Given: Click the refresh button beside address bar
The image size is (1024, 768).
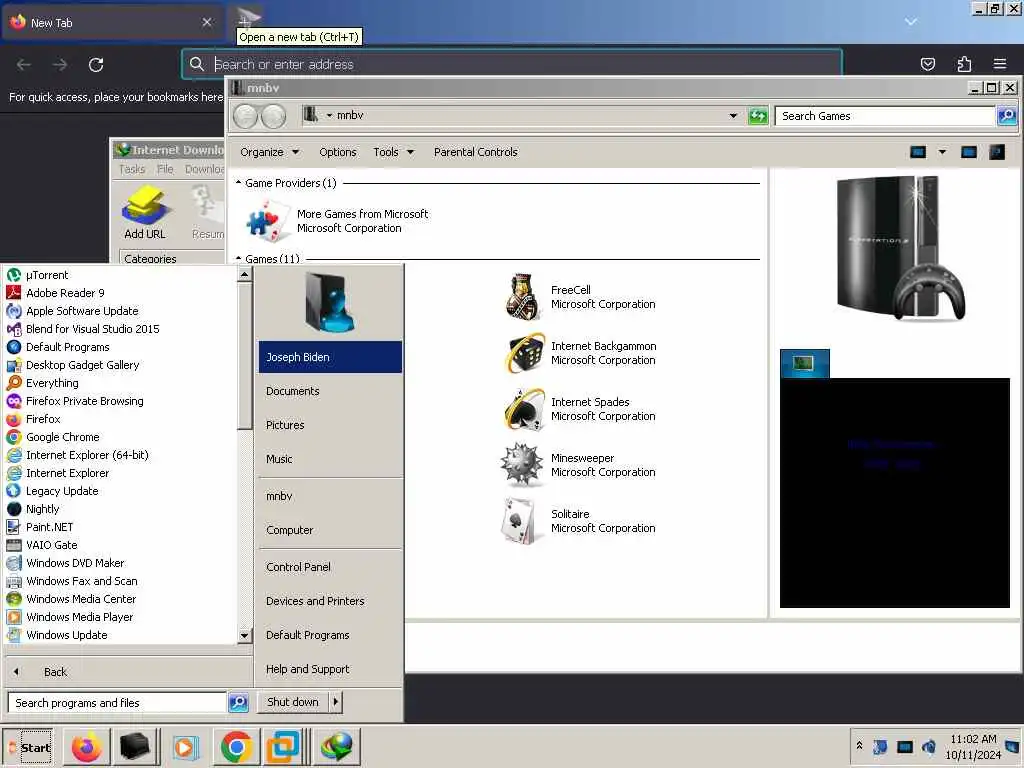Looking at the screenshot, I should [x=758, y=116].
